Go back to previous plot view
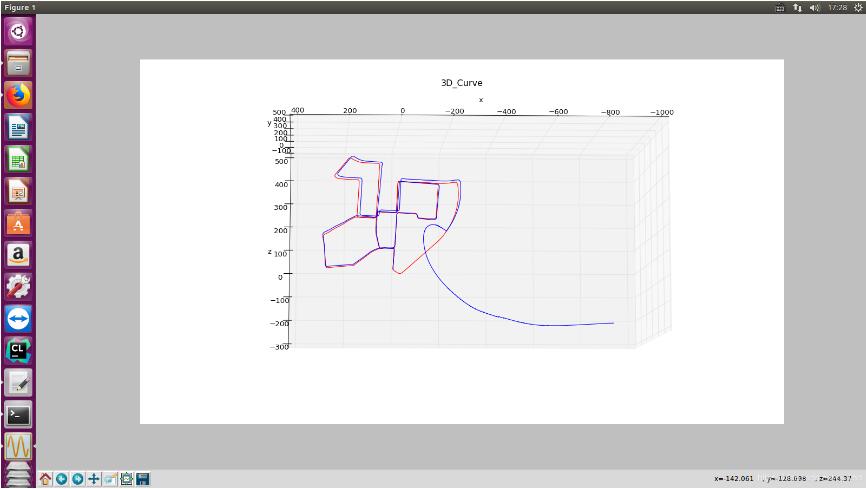The height and width of the screenshot is (489, 866). pos(62,479)
